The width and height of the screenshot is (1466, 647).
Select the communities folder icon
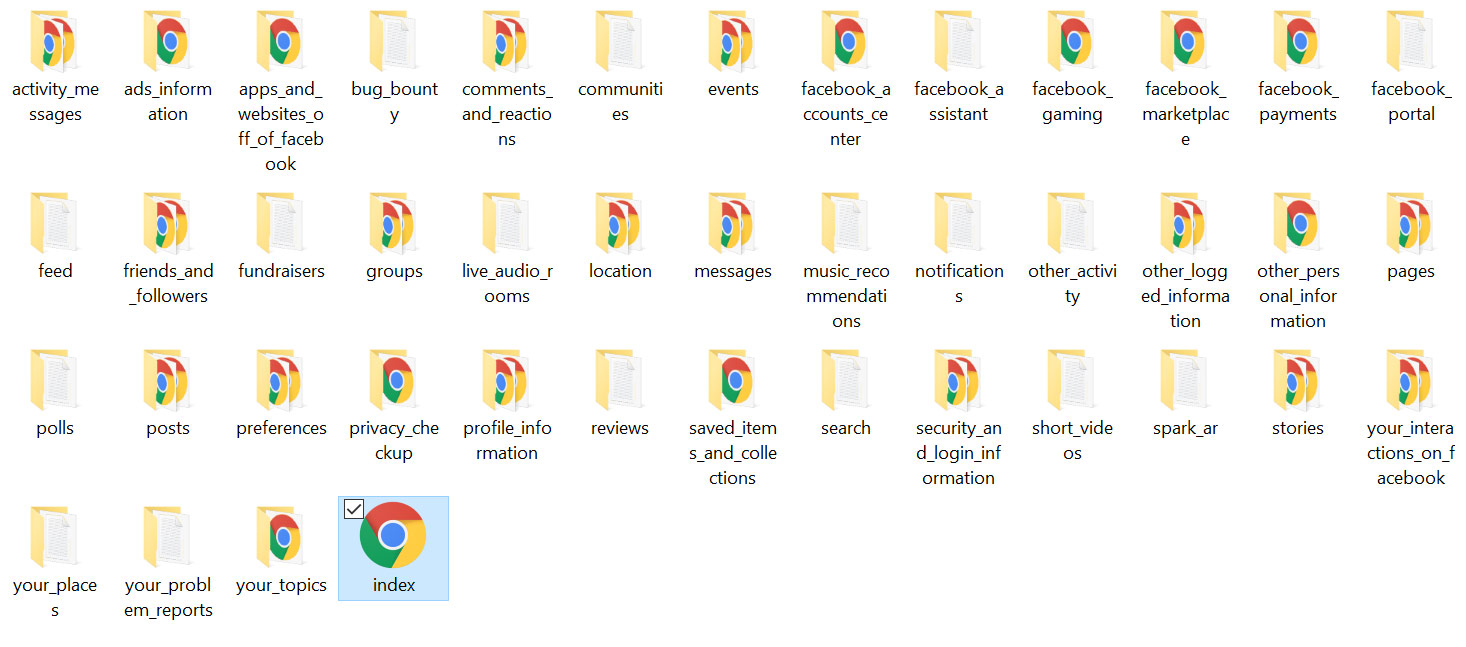620,41
